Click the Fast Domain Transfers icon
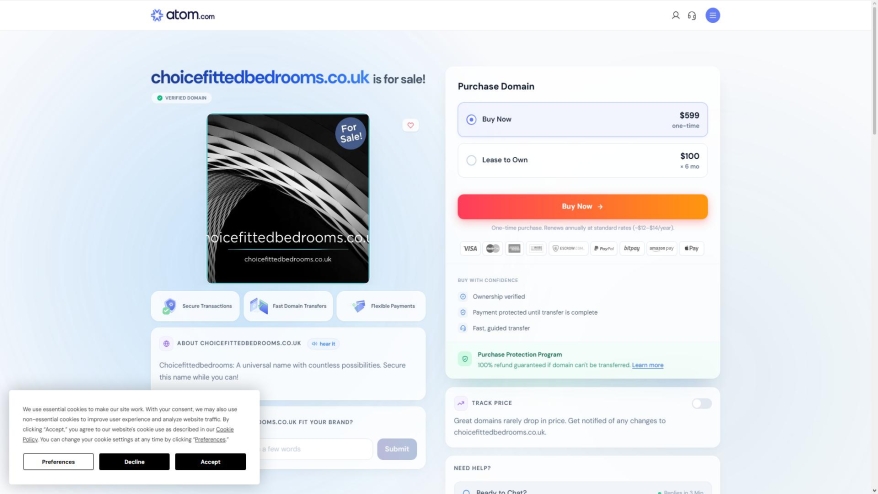 point(259,306)
